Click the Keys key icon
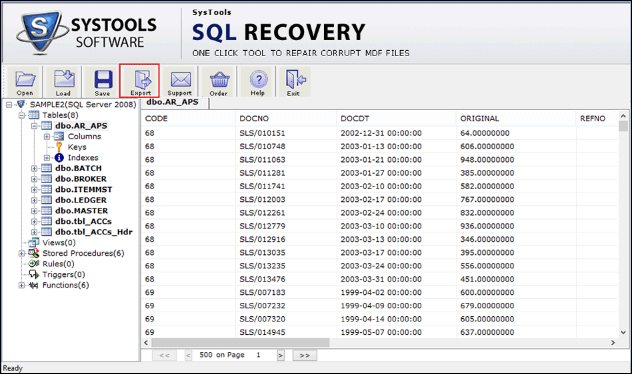Viewport: 632px width, 374px height. point(59,147)
